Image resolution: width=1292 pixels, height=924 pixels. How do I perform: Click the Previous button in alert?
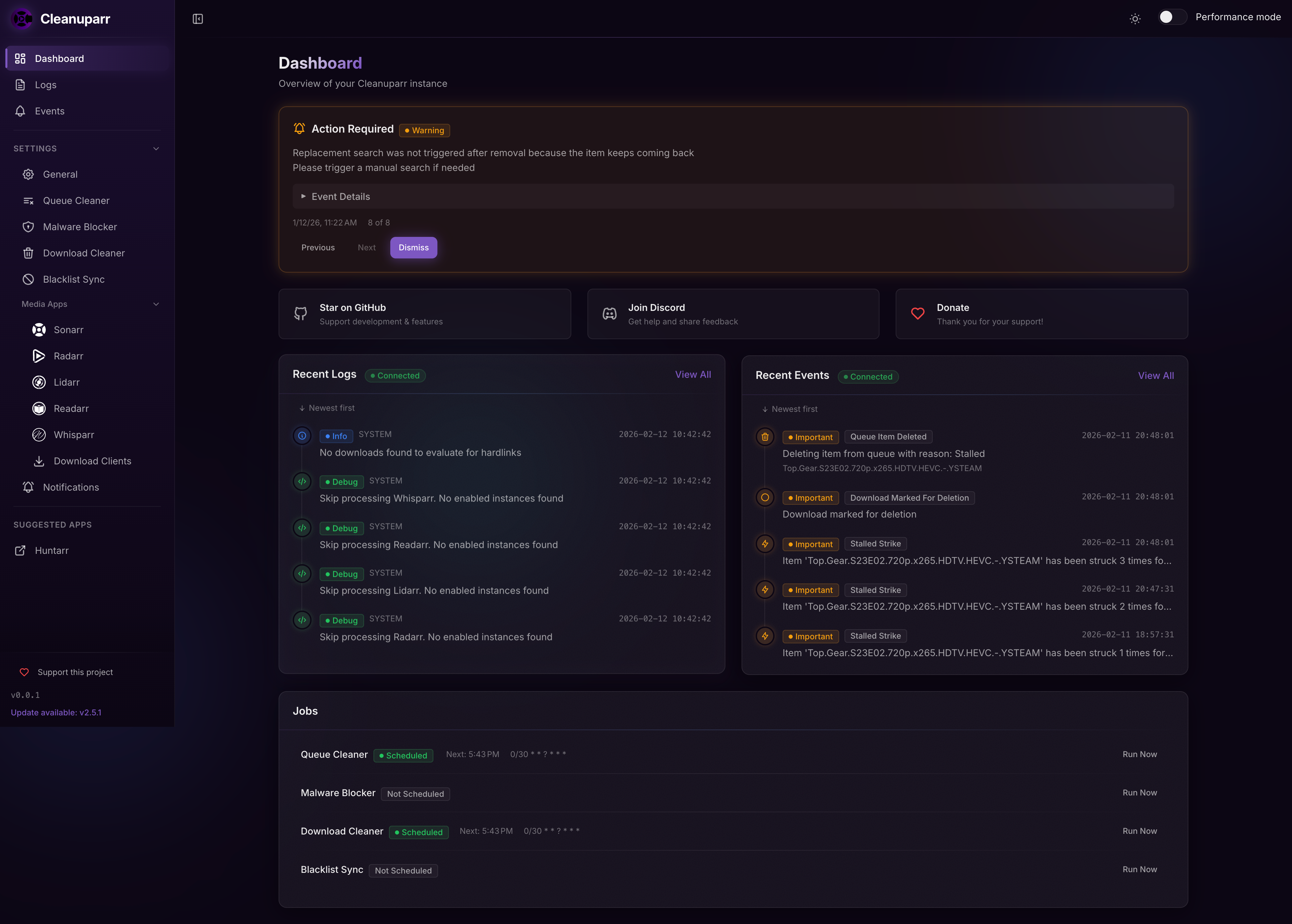coord(318,248)
